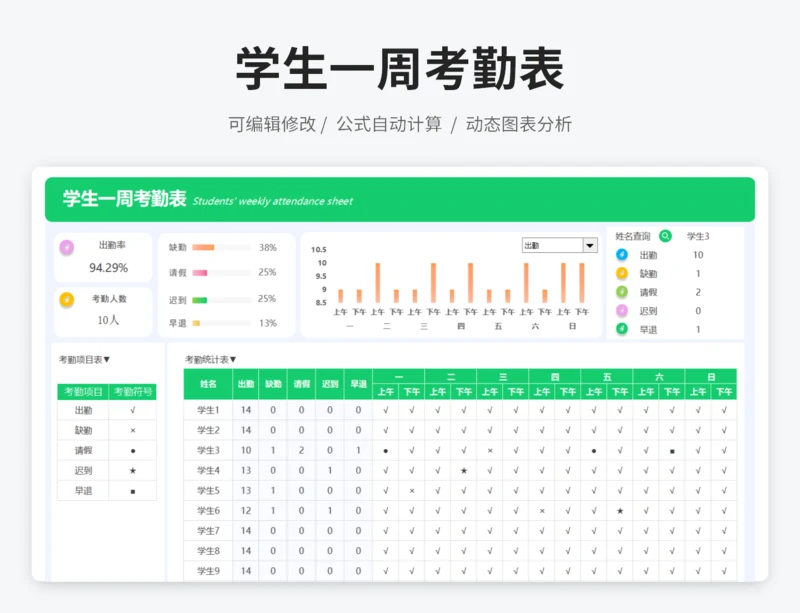
Task: Click the 日 day header in statistics table
Action: point(711,377)
